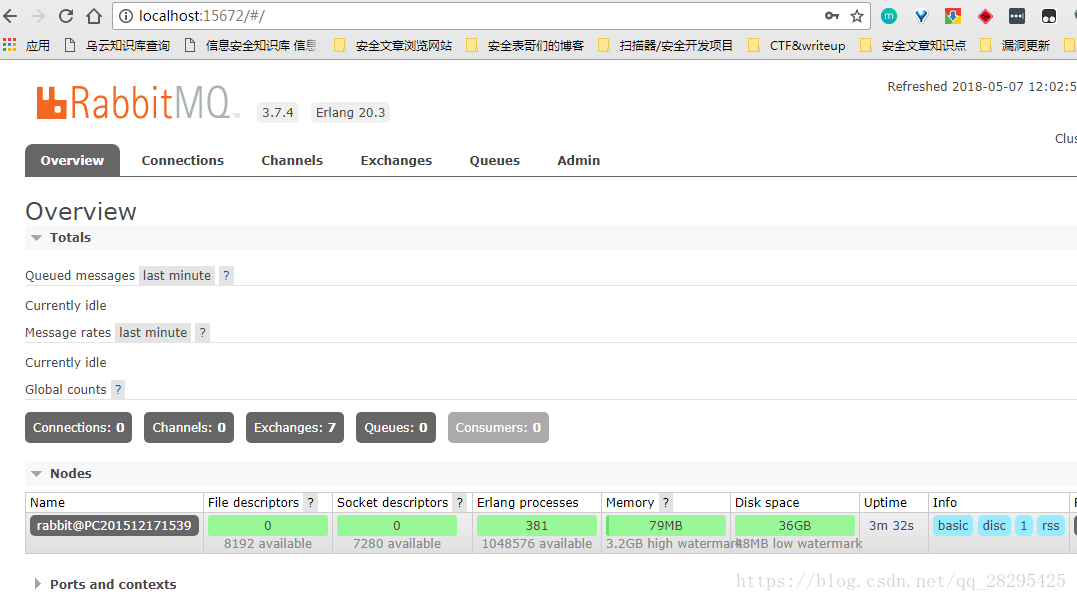The image size is (1077, 601).
Task: Click the red diamond extension icon
Action: [985, 16]
